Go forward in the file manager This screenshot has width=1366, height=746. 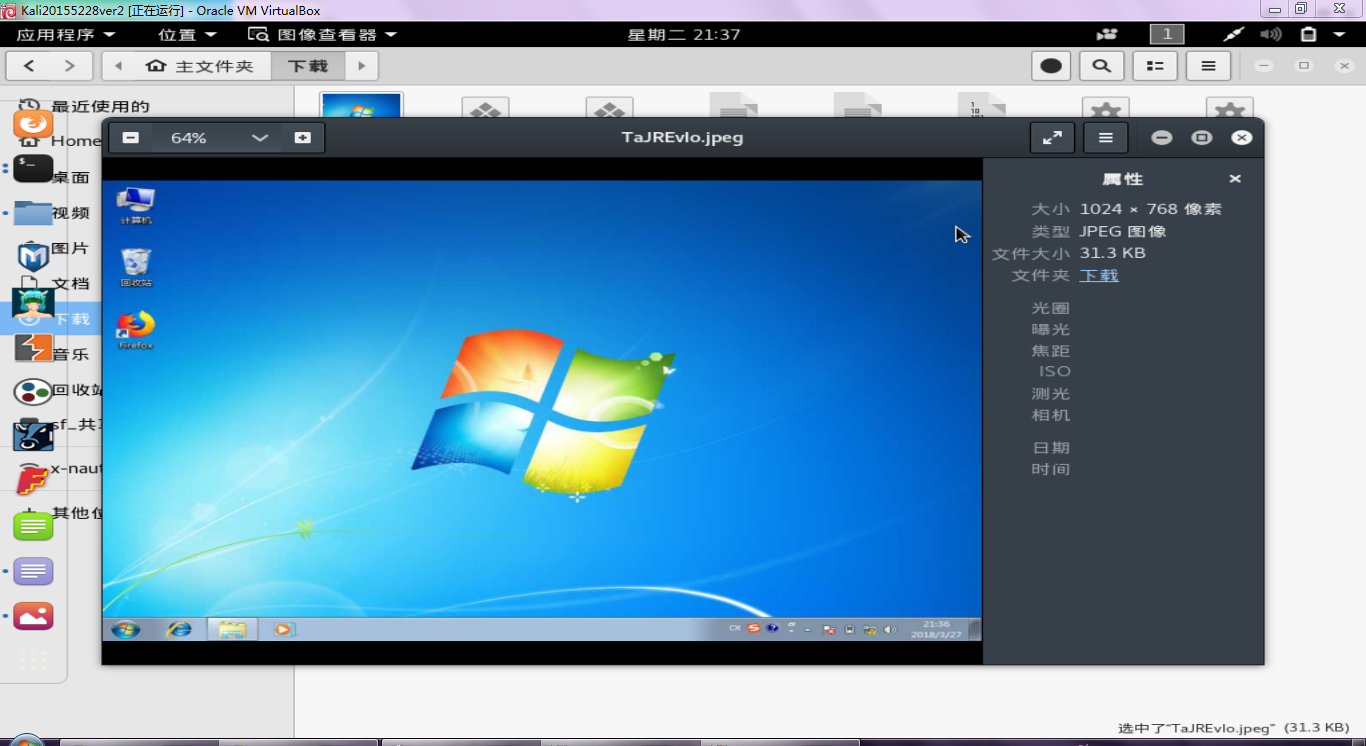[x=70, y=66]
